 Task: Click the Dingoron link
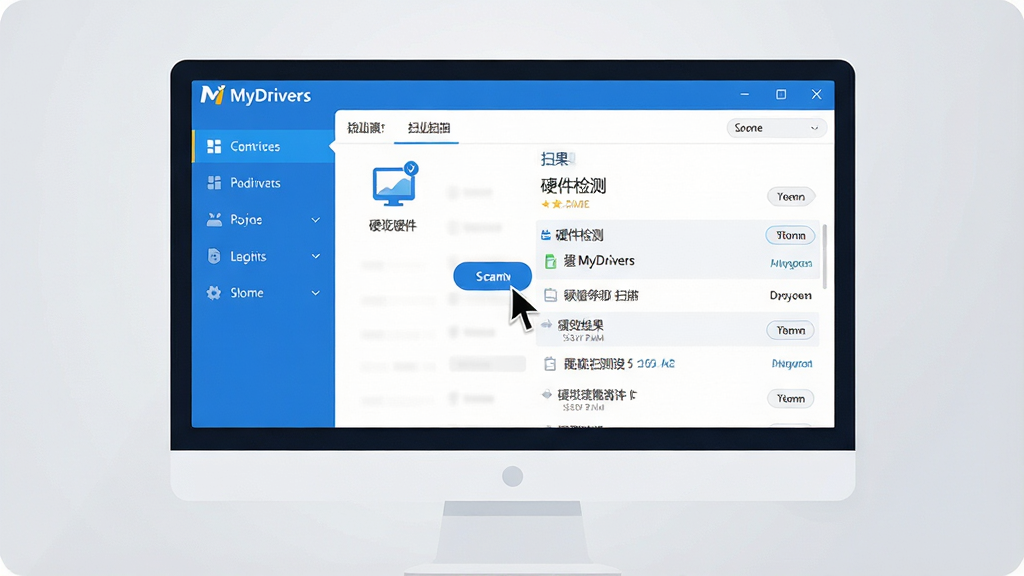point(792,364)
